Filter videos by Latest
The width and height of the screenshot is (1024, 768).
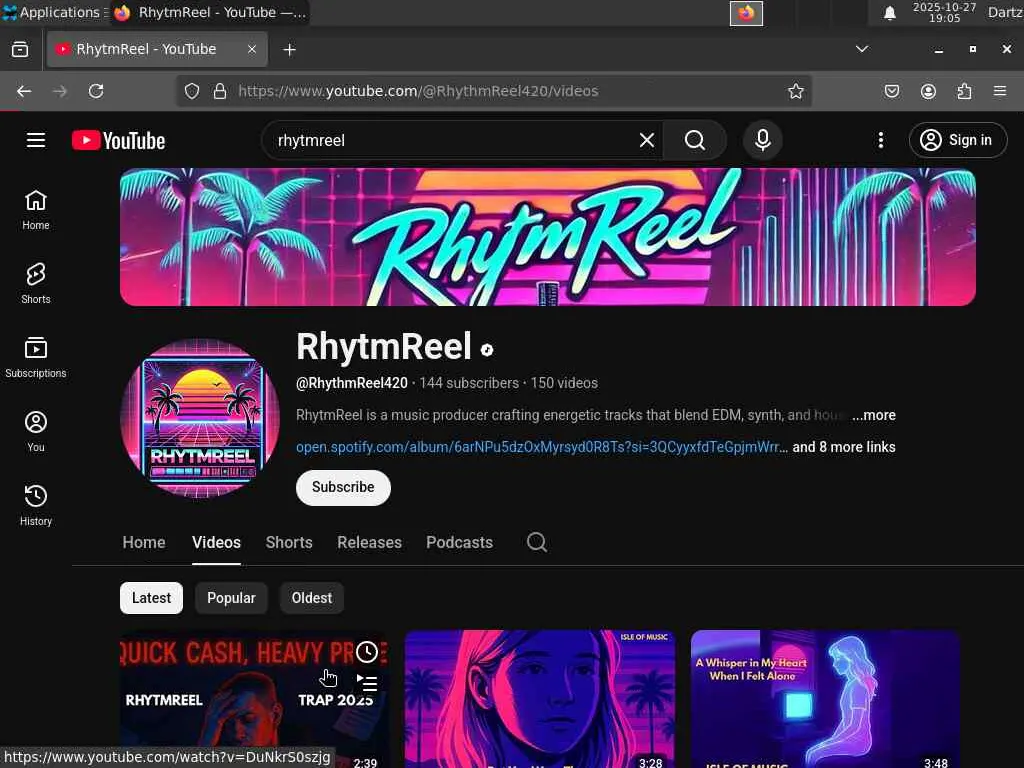click(152, 598)
